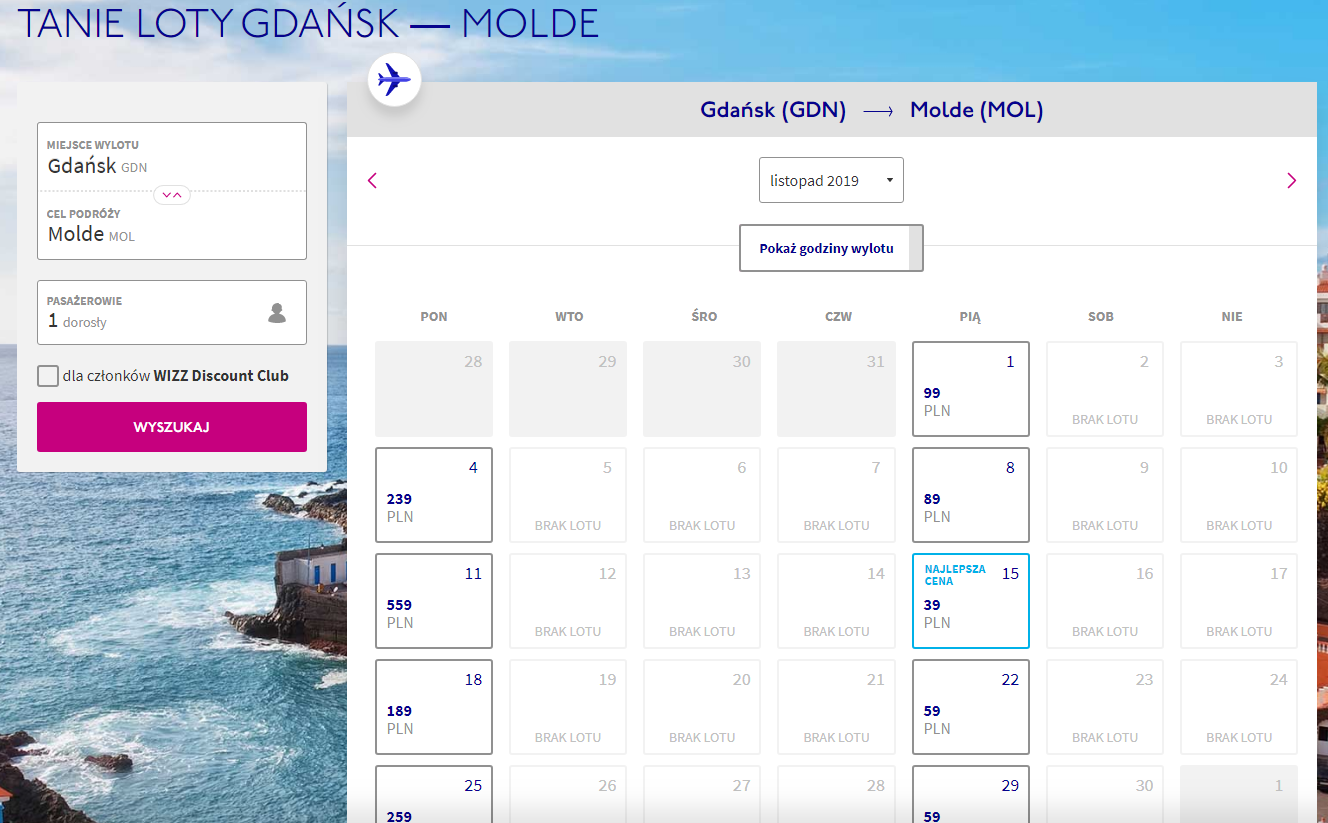Click the NIE weekday header
Screen dimensions: 1328x823
[1232, 316]
